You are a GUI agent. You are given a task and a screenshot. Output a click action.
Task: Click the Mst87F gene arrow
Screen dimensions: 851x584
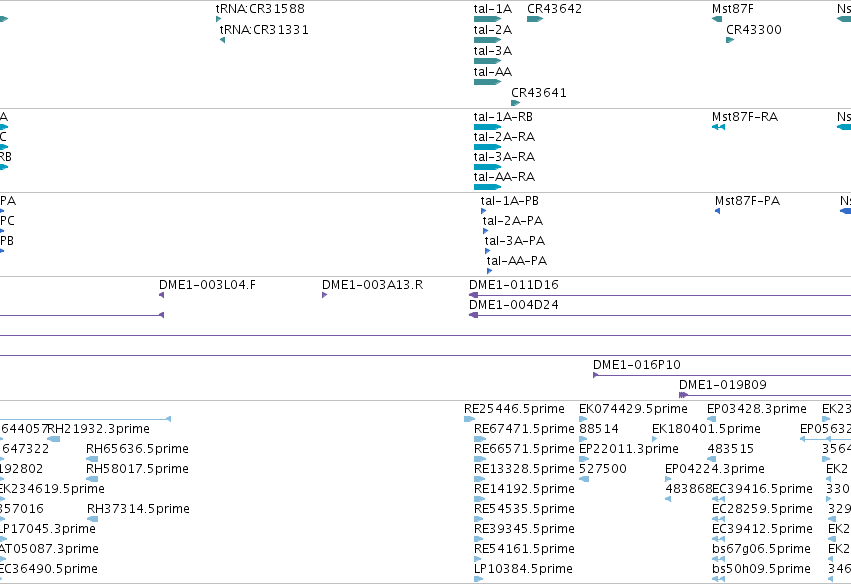click(717, 19)
